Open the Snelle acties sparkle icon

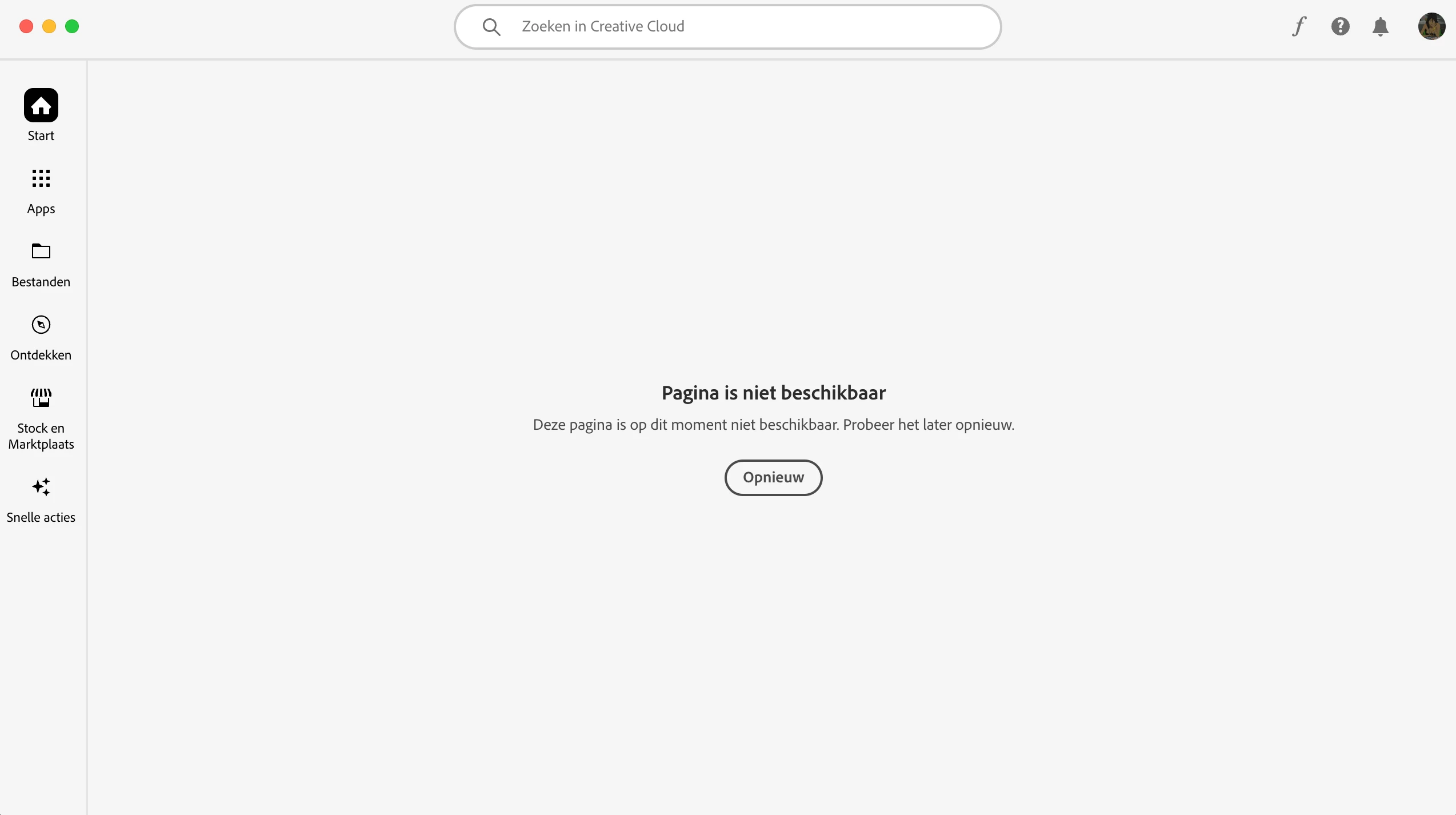41,487
